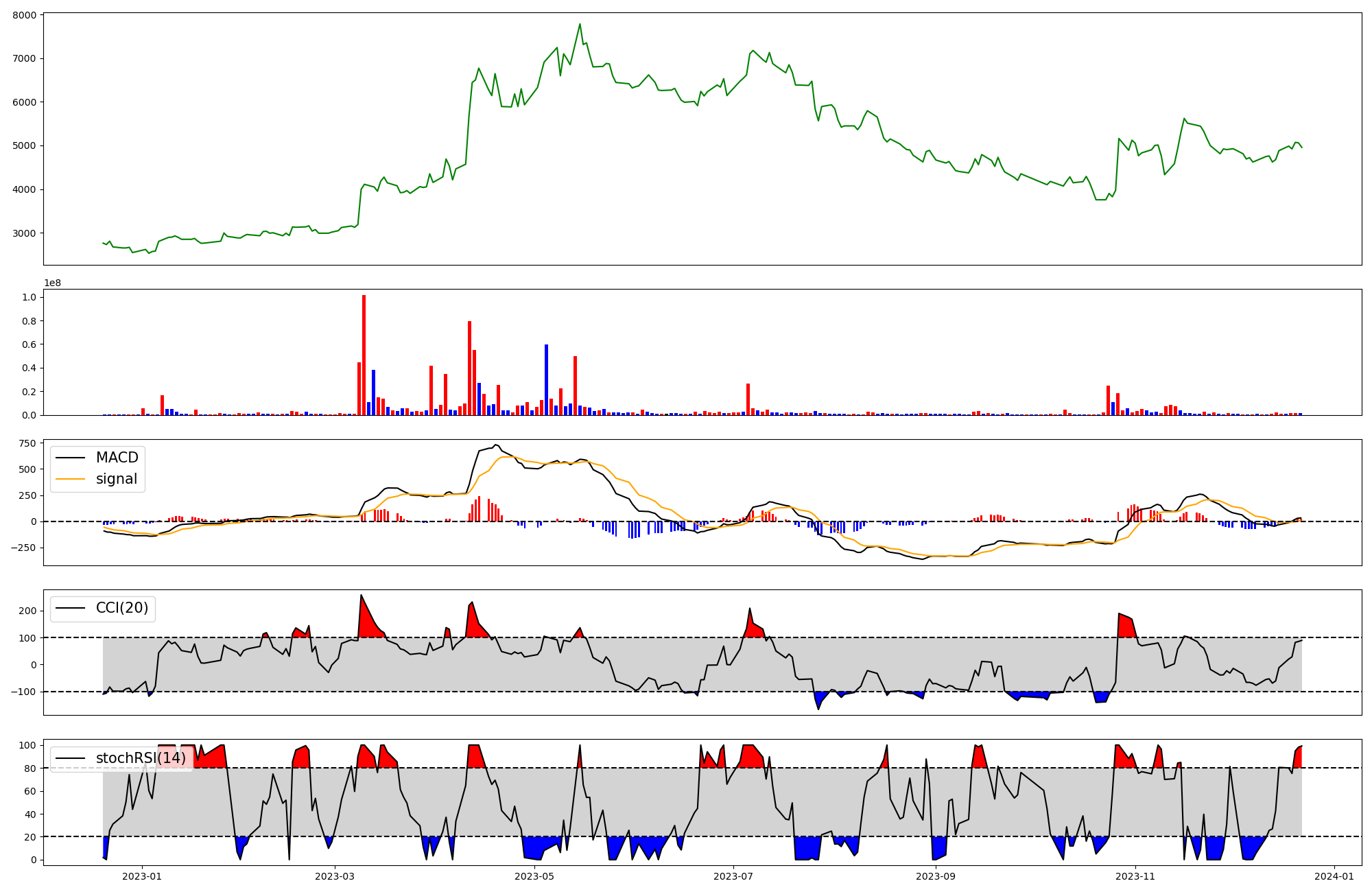Click the 3000 price axis label
The width and height of the screenshot is (1372, 892).
[x=24, y=233]
